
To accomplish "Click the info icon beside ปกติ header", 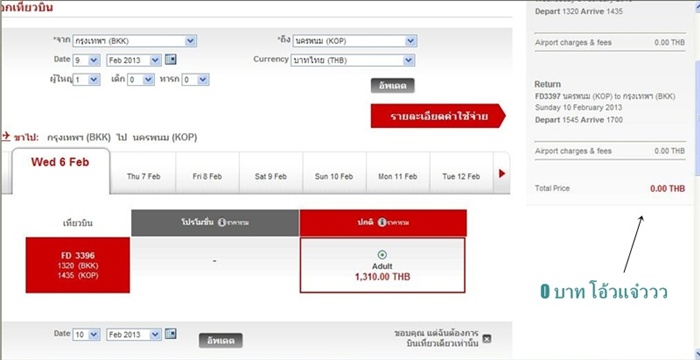I will point(381,222).
